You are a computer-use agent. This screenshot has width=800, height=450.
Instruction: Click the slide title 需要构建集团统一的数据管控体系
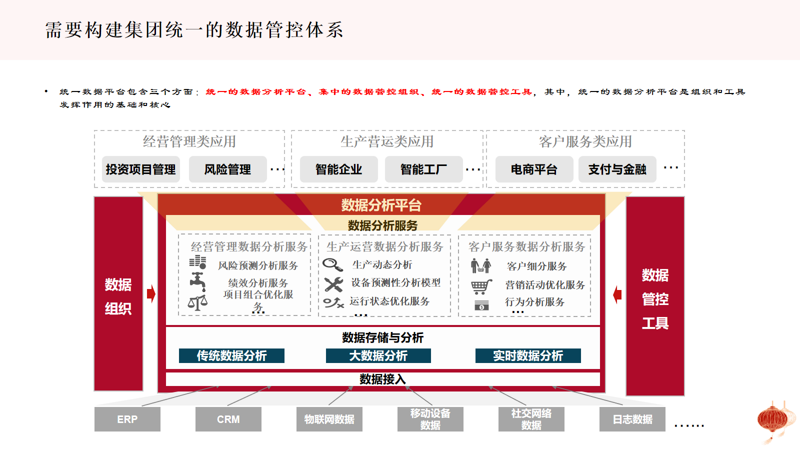tap(194, 30)
